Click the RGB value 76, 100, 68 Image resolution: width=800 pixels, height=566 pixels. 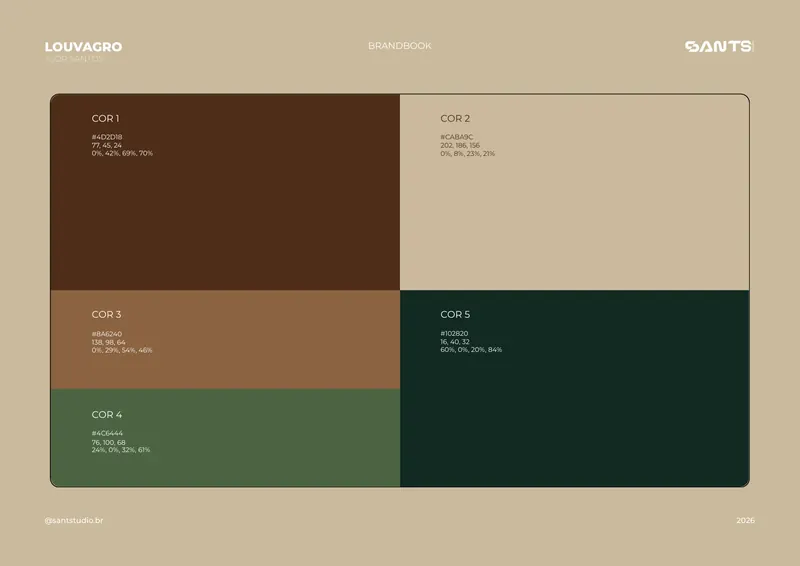click(109, 442)
